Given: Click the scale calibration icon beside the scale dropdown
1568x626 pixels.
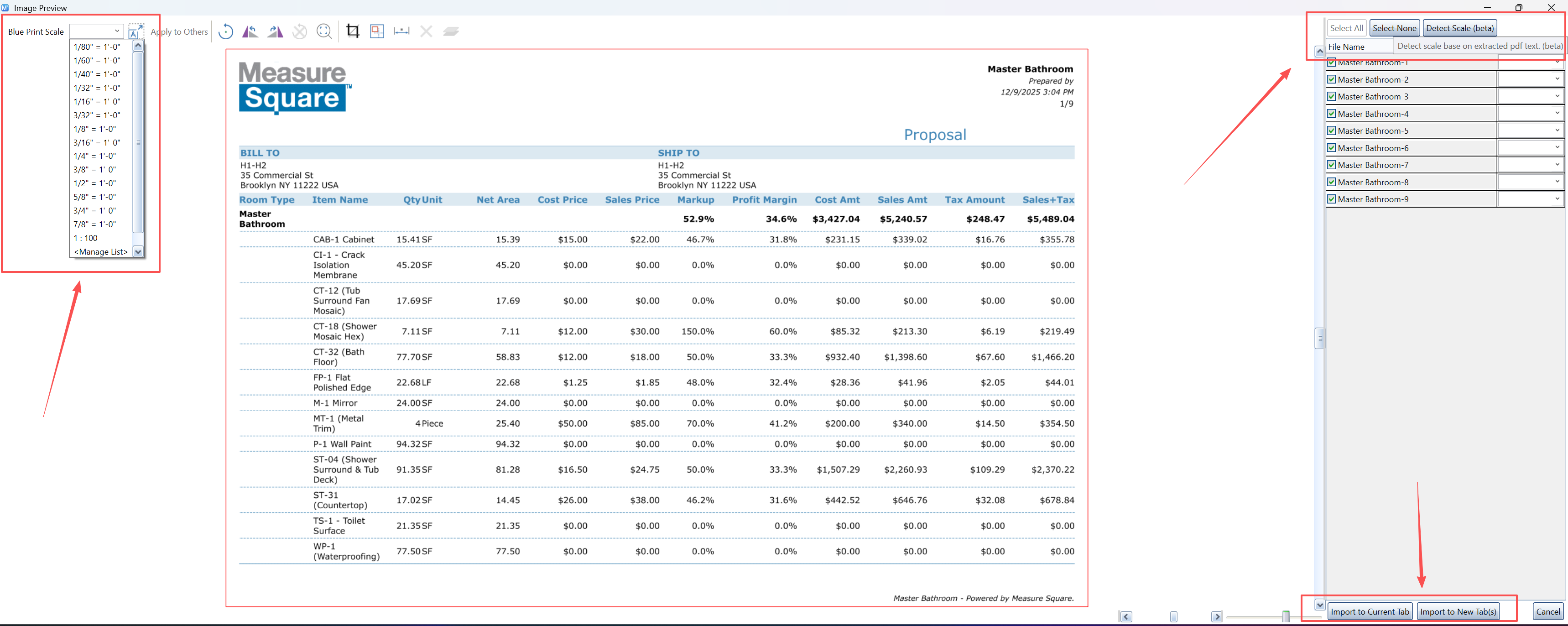Looking at the screenshot, I should (136, 31).
